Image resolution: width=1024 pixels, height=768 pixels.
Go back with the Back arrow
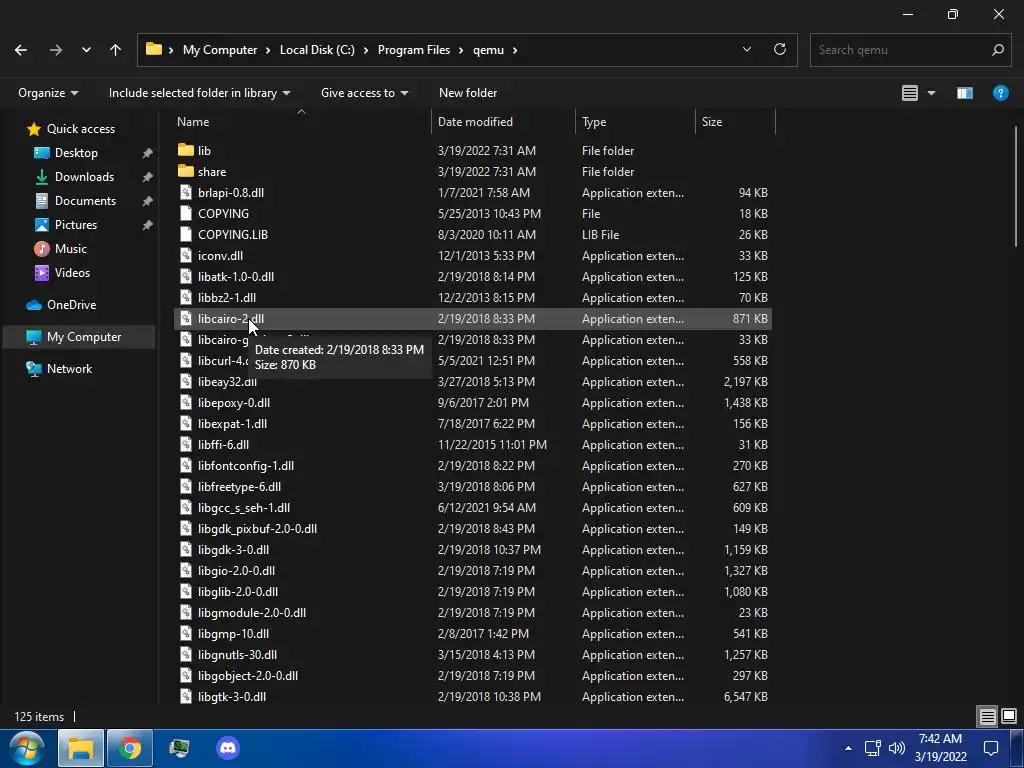coord(21,50)
